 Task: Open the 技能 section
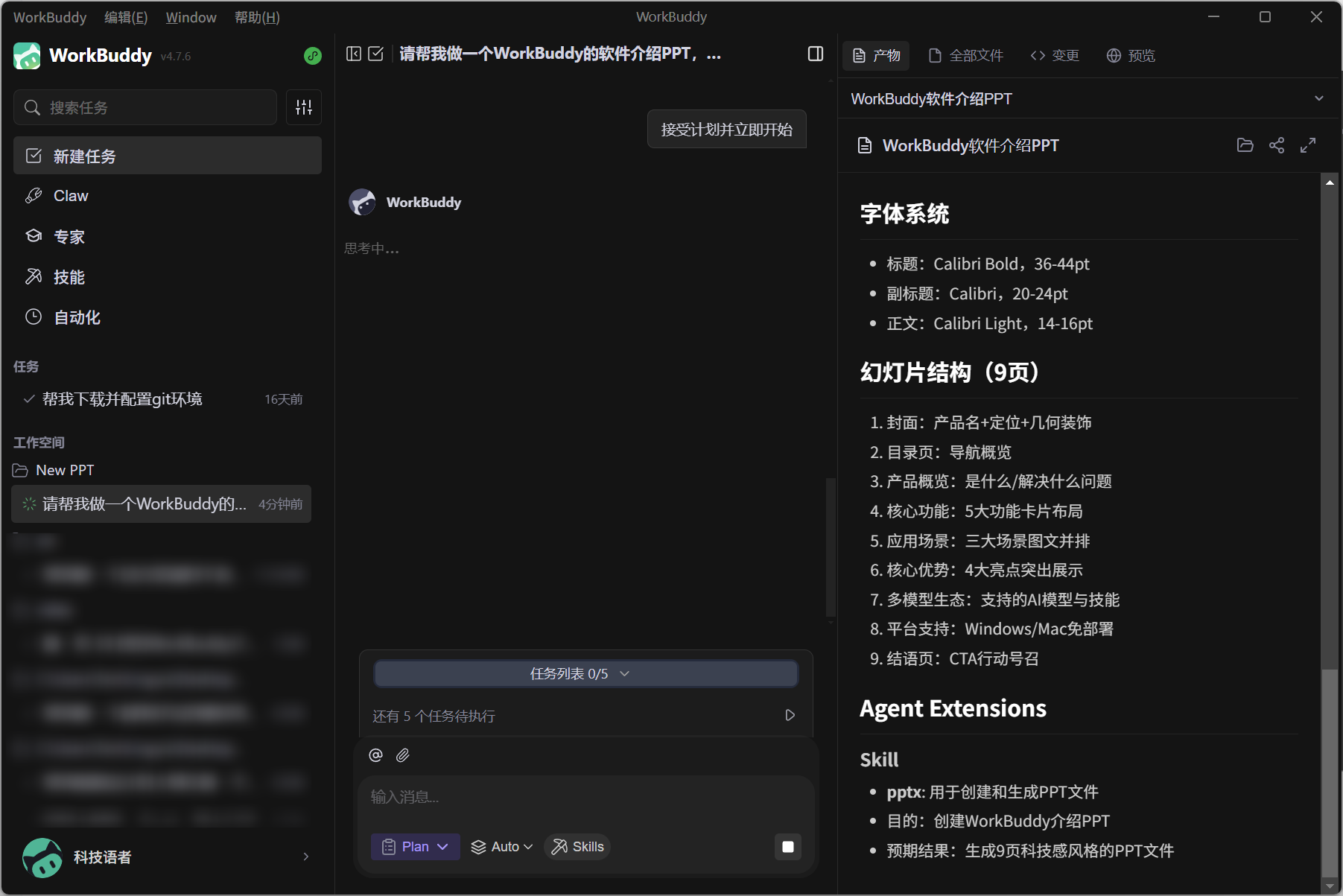(x=168, y=277)
